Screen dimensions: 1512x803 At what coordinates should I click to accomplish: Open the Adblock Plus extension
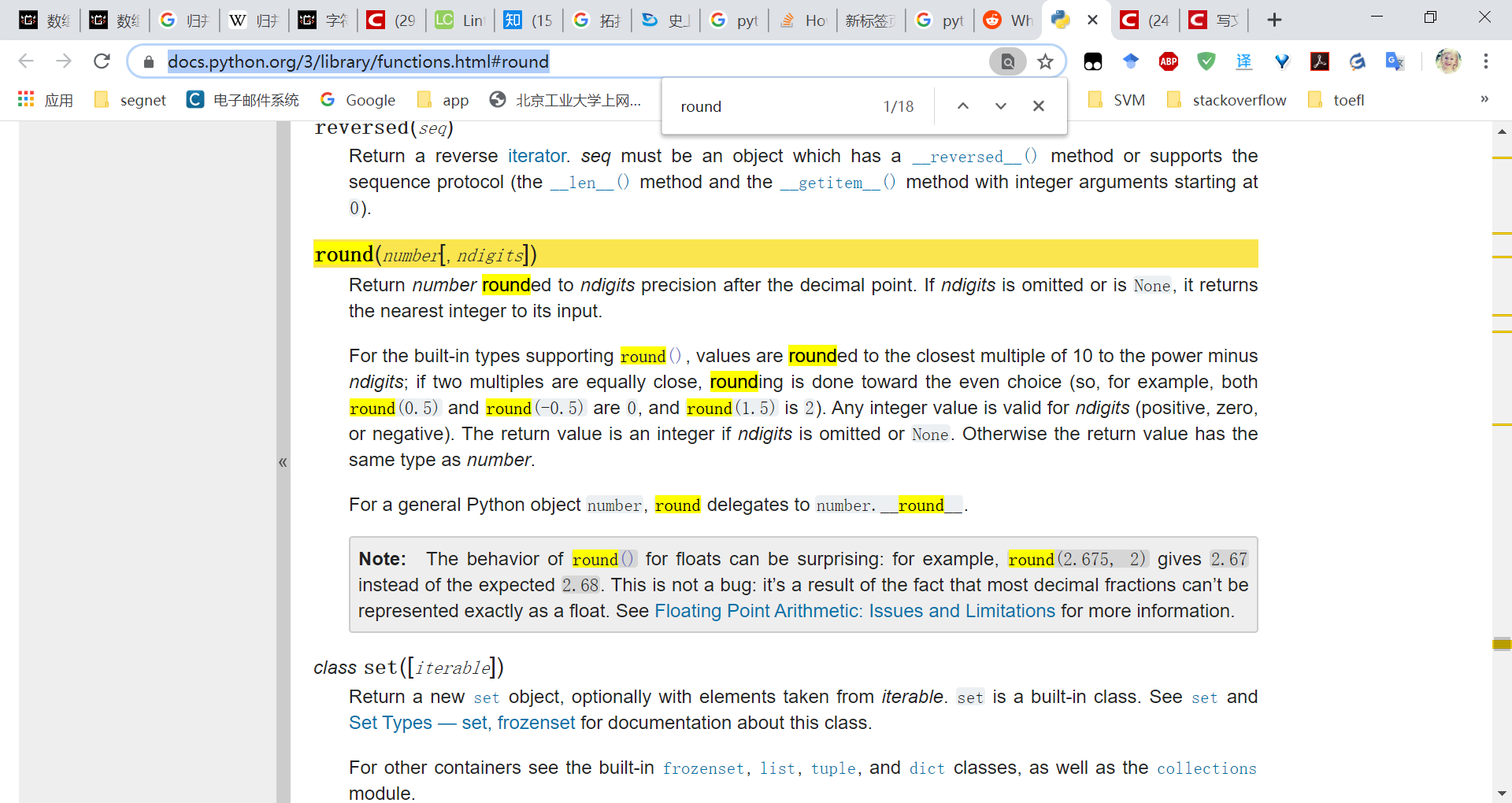1169,61
